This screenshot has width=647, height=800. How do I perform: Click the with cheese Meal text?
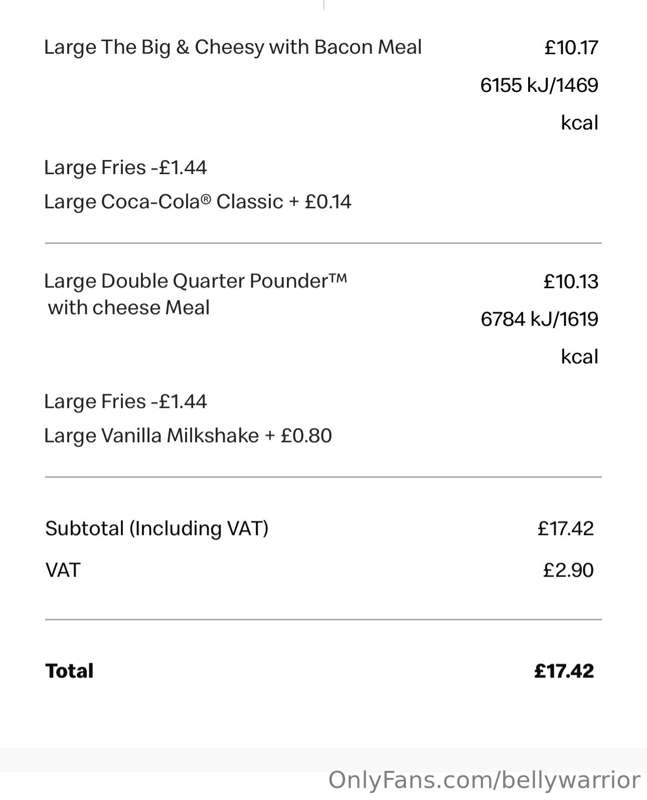pos(129,308)
